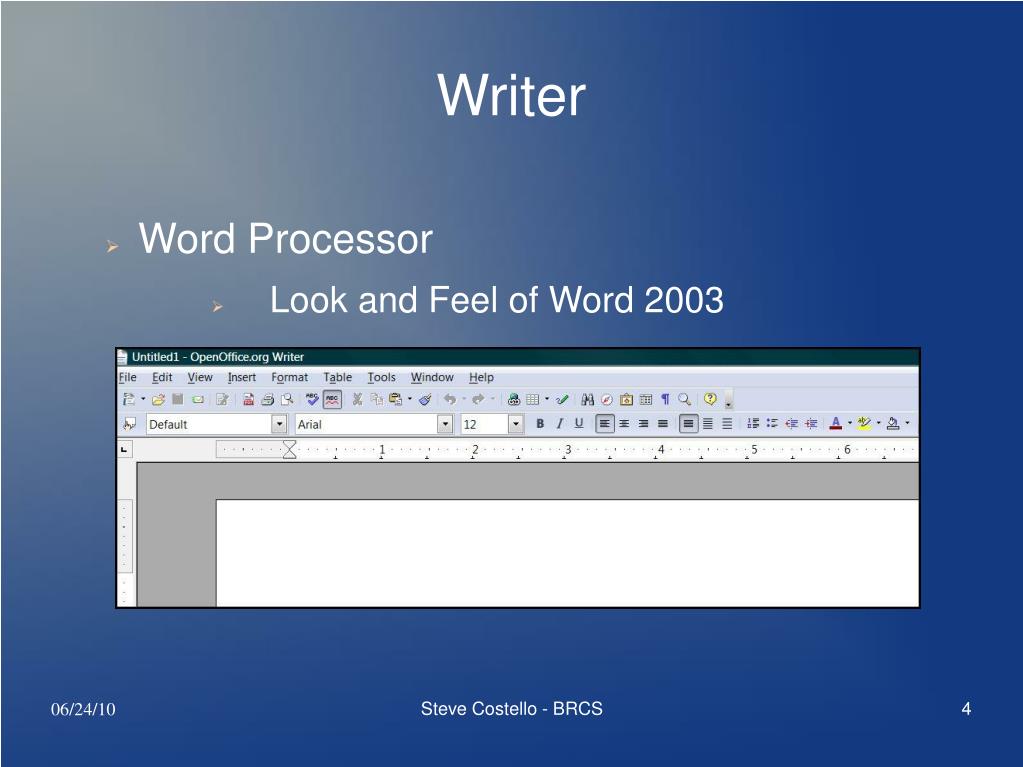Expand Highlighting color dropdown arrow

pyautogui.click(x=879, y=424)
